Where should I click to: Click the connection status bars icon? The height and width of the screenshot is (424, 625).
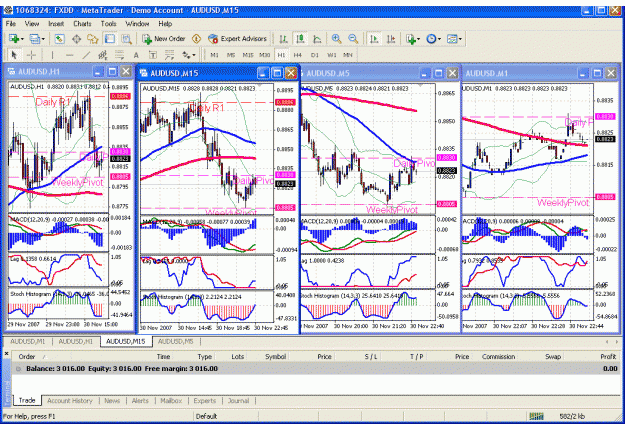[537, 416]
